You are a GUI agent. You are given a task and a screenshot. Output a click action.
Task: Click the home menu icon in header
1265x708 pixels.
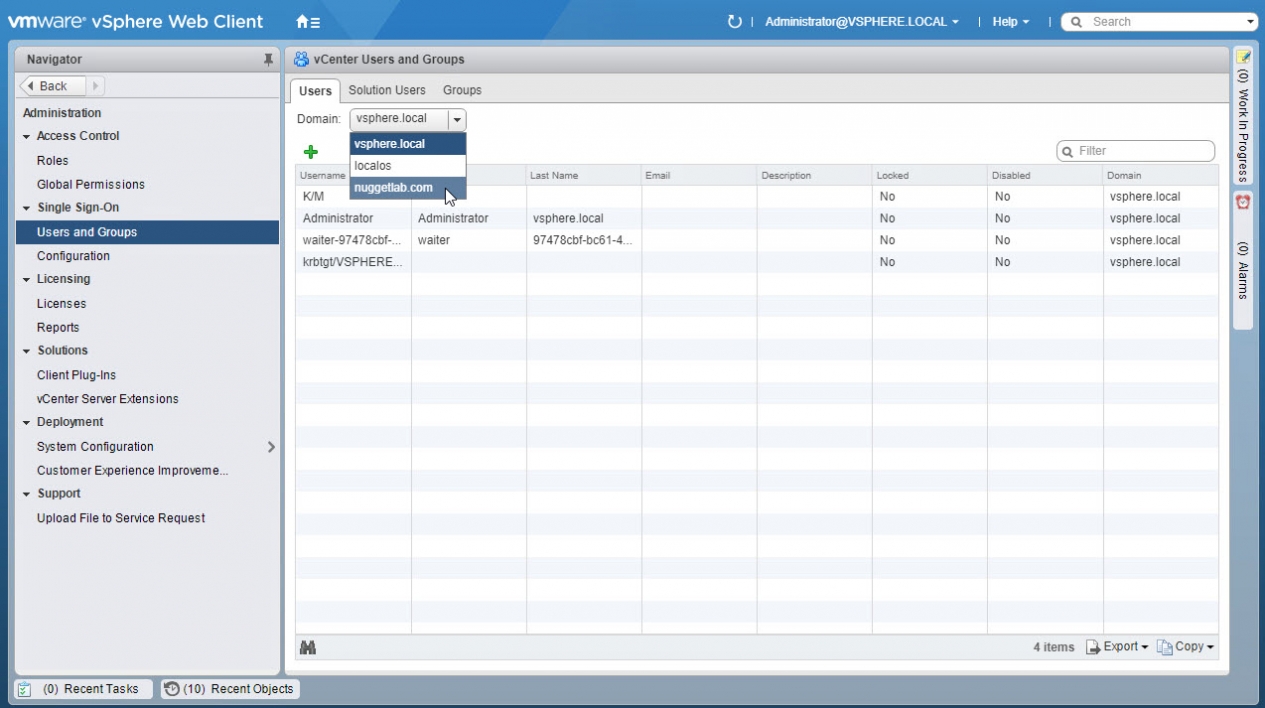click(x=308, y=21)
